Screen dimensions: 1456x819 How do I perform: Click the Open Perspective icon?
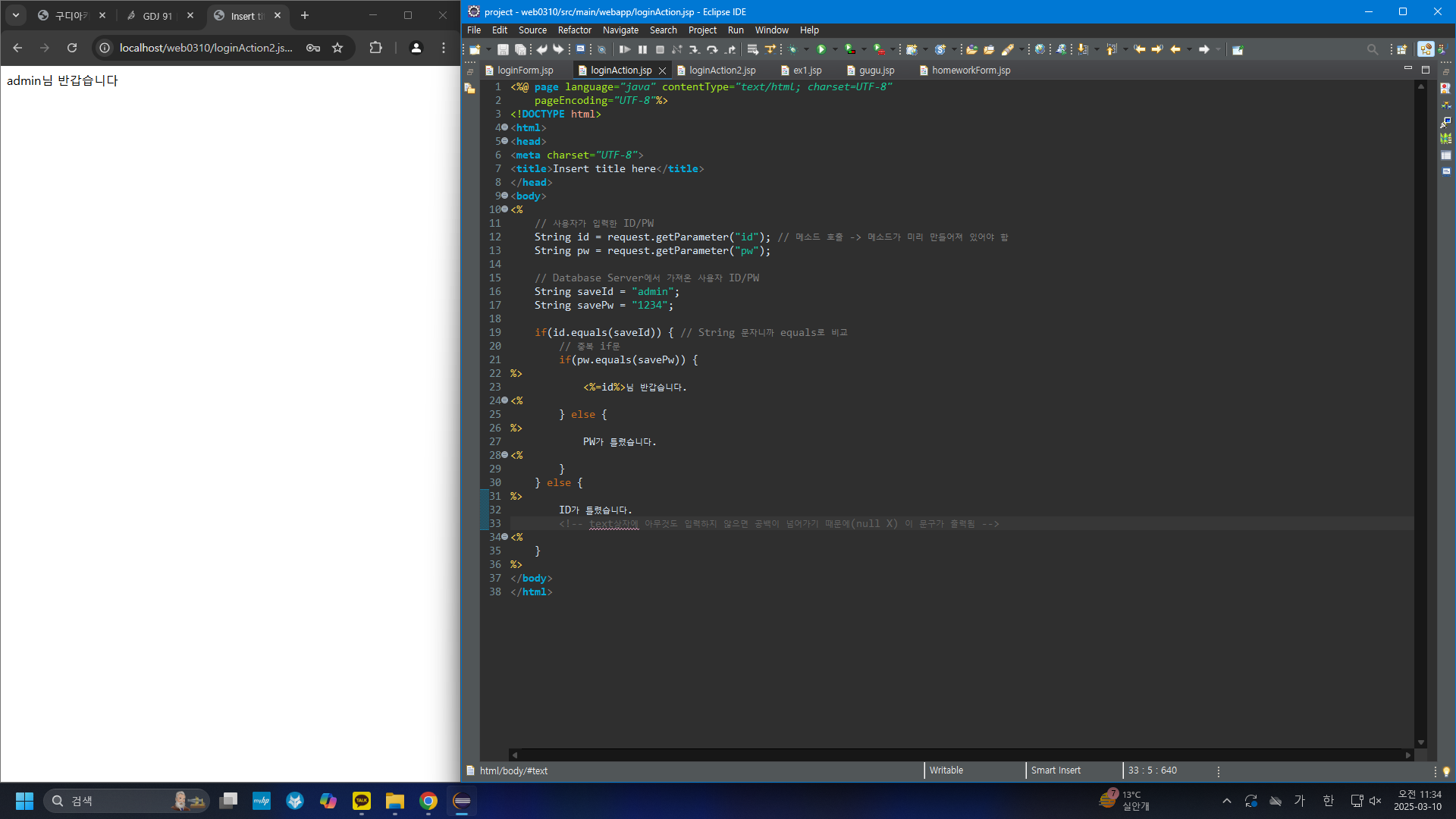1401,49
